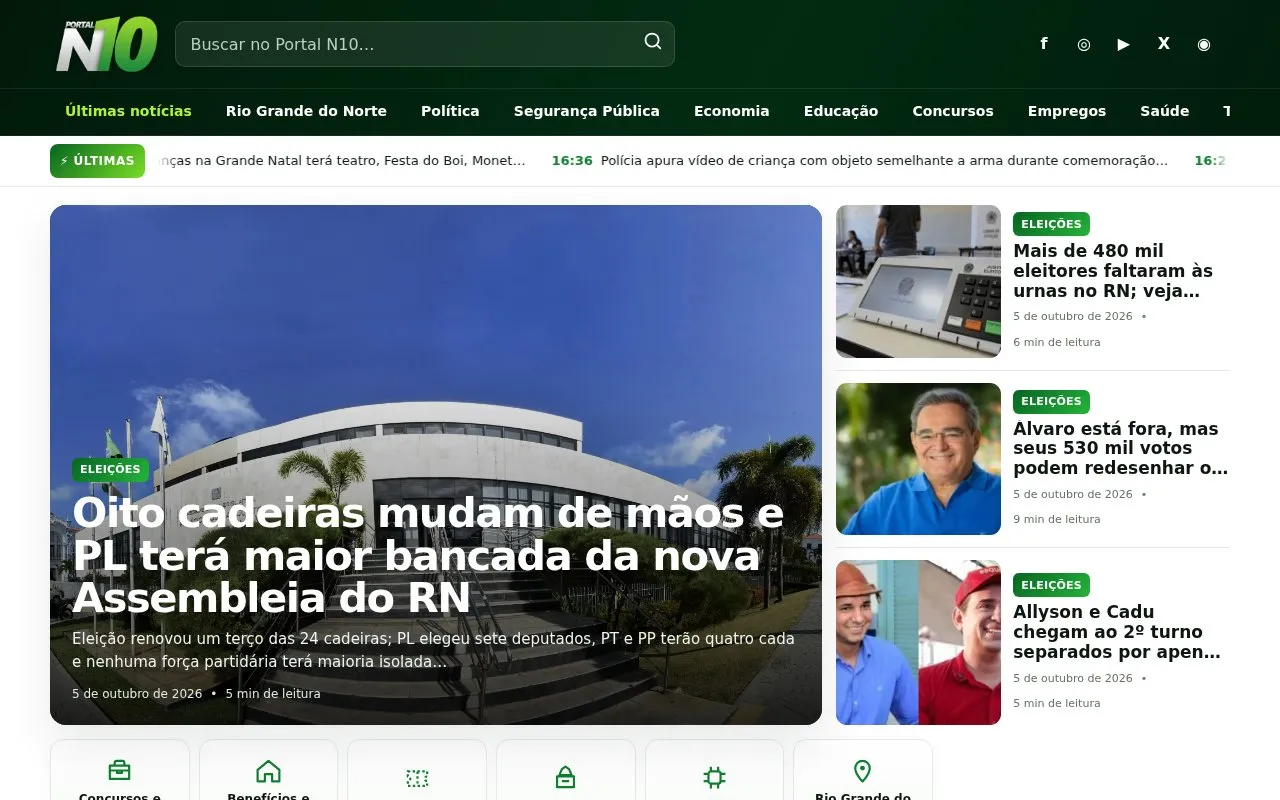The height and width of the screenshot is (800, 1280).
Task: Open Rio Grande do Norte menu item
Action: tap(306, 111)
